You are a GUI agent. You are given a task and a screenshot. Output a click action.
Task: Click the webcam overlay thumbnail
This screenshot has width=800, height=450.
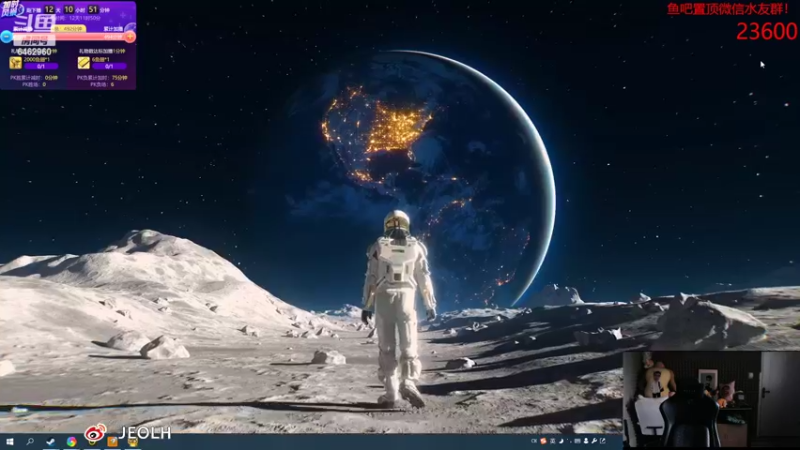click(711, 399)
